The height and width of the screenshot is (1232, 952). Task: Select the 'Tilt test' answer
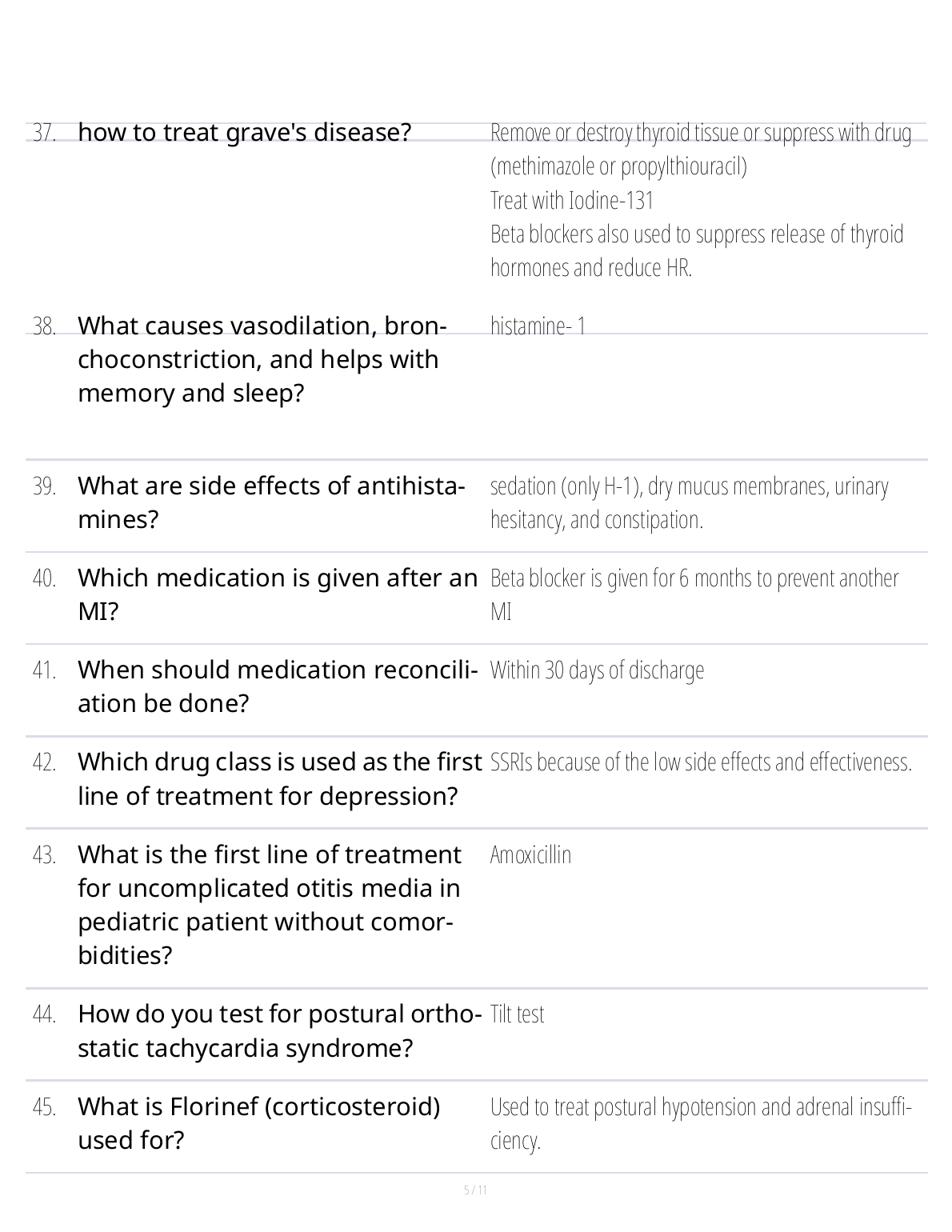(x=517, y=1014)
